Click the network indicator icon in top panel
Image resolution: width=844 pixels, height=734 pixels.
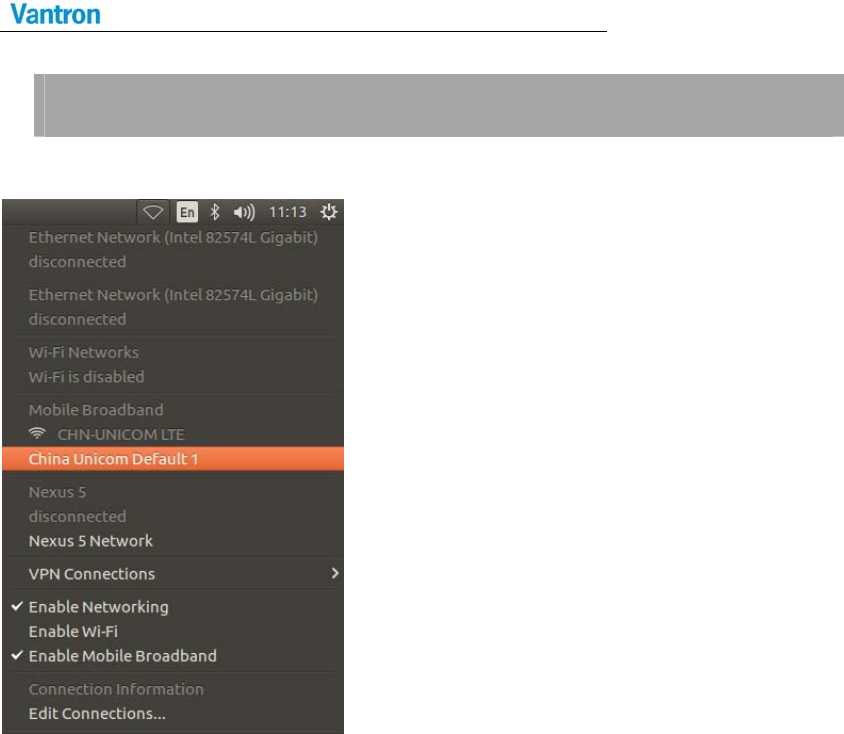pyautogui.click(x=153, y=212)
